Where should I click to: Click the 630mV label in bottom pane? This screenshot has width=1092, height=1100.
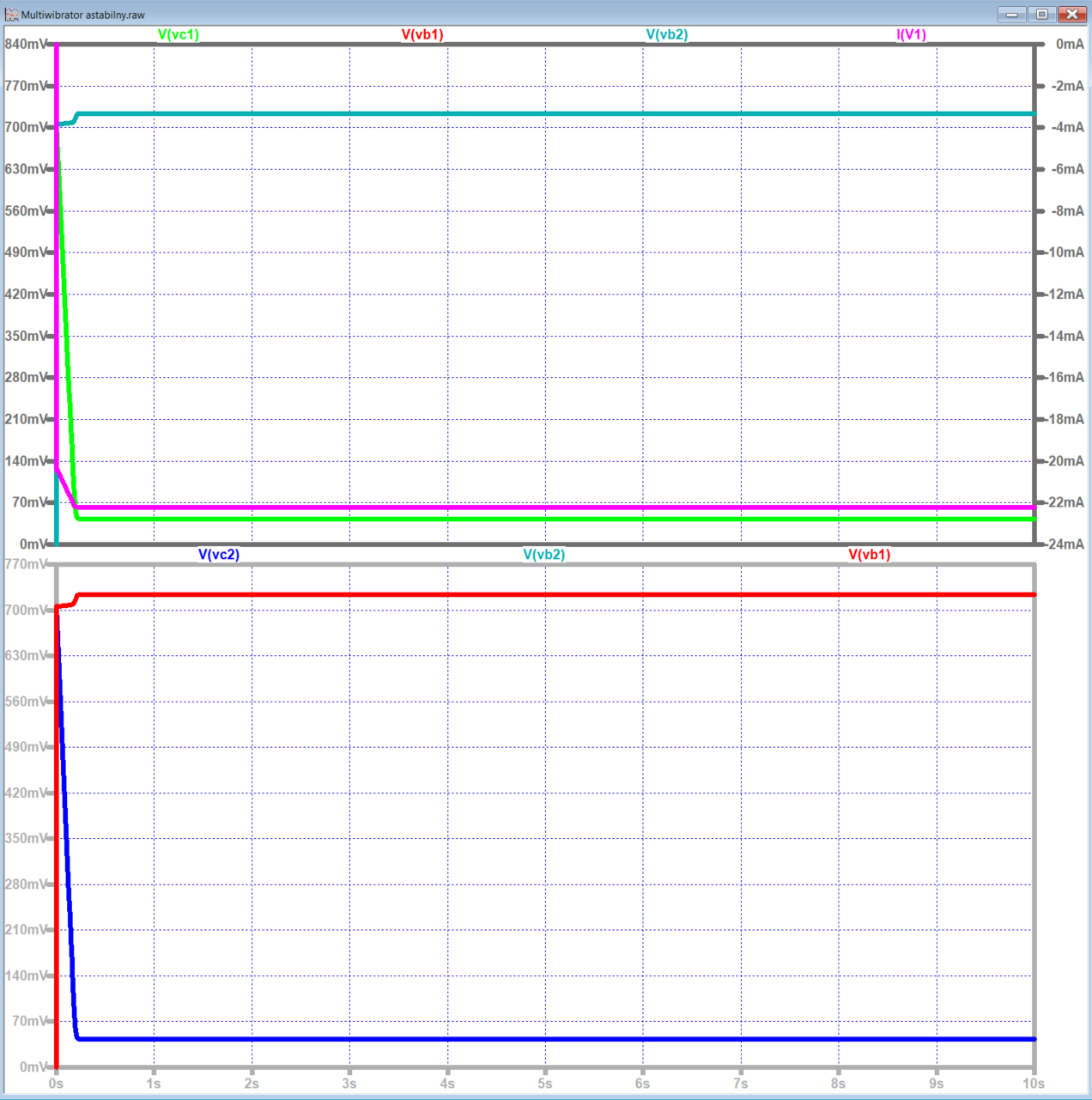26,656
